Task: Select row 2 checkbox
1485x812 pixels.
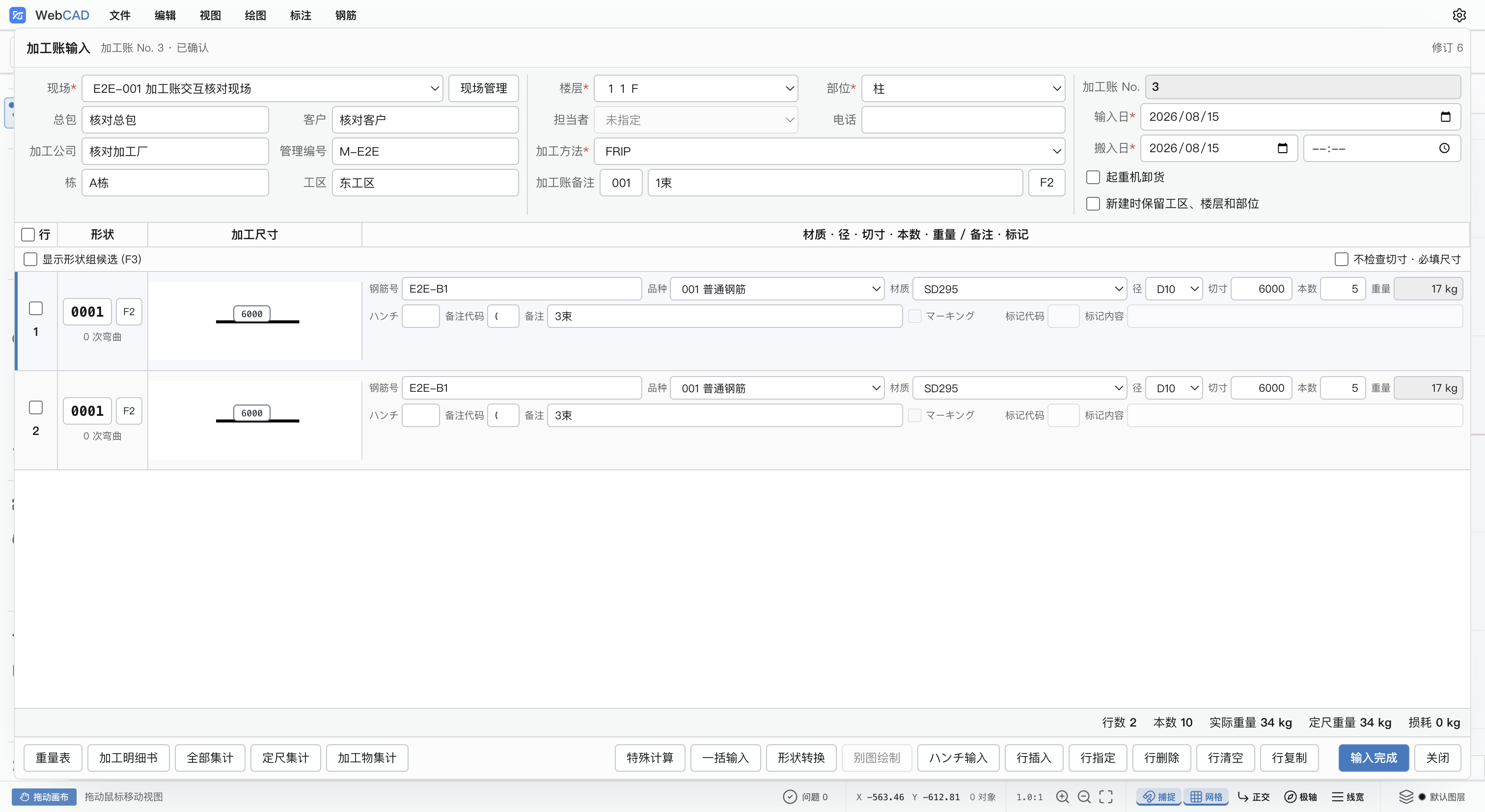Action: 36,407
